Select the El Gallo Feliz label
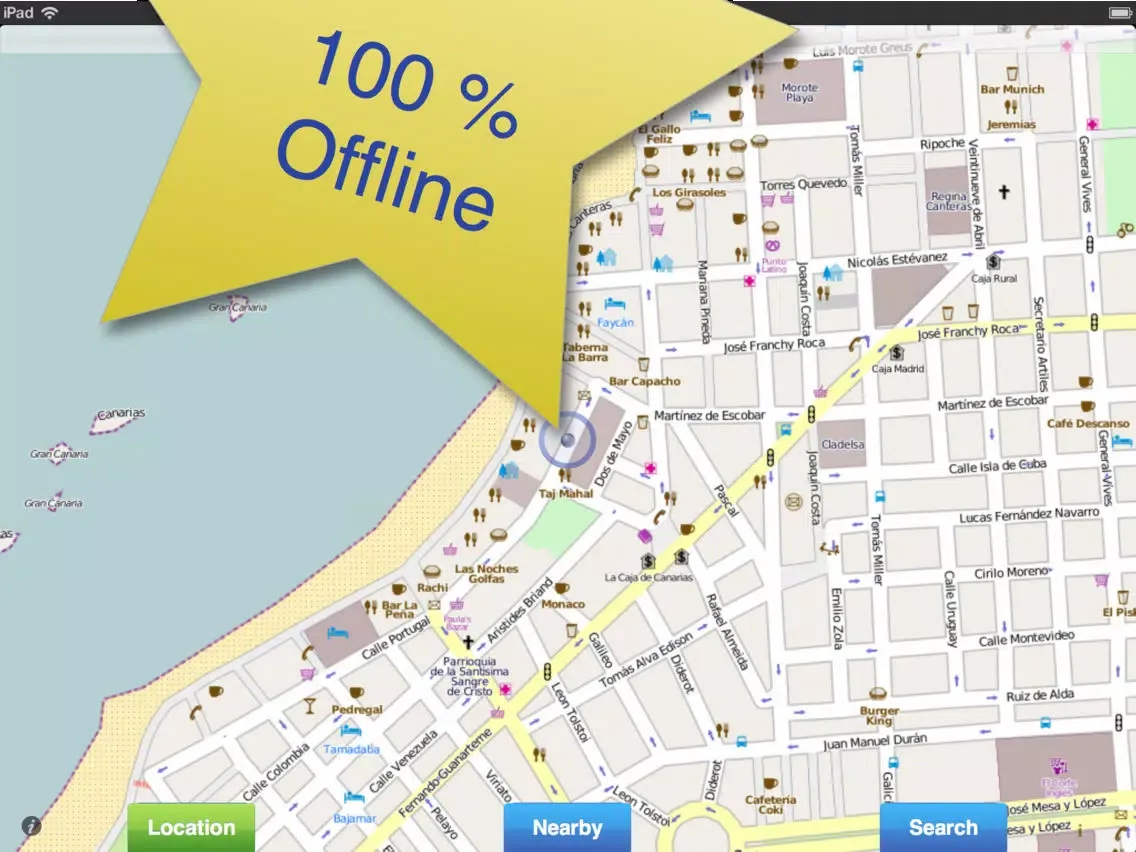 (x=659, y=134)
